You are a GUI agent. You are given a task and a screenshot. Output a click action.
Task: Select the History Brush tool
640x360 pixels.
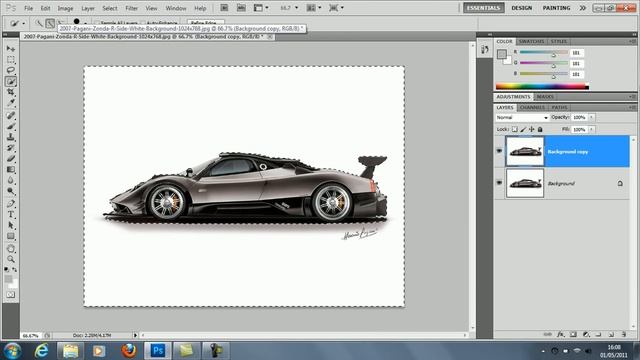[11, 148]
